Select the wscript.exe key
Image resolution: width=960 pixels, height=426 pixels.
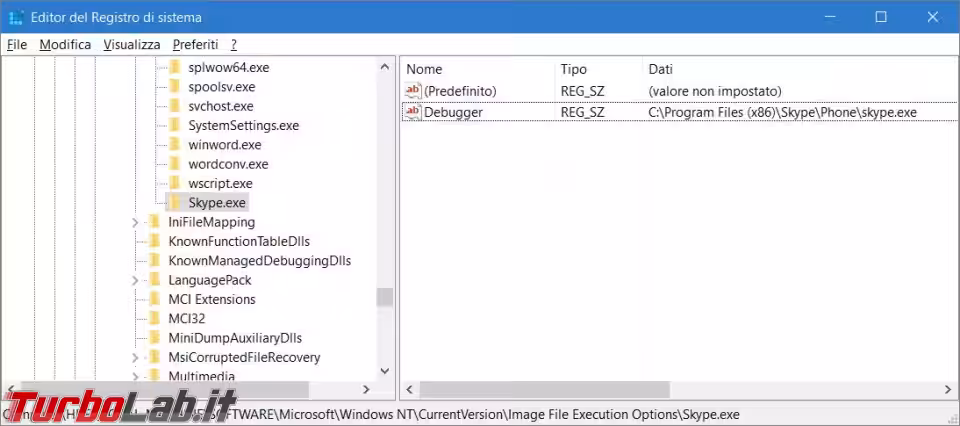coord(220,183)
